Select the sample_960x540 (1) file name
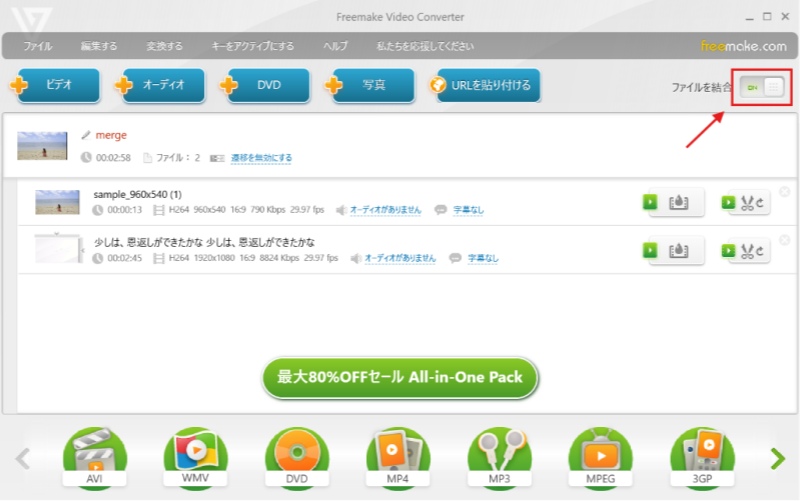Screen dimensions: 800x501 [x=138, y=194]
